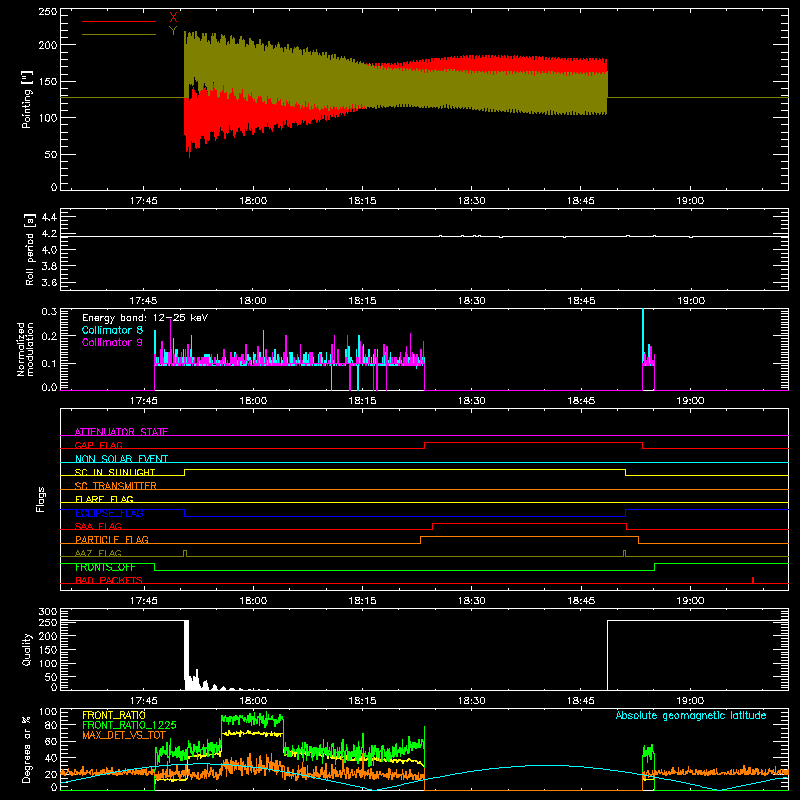The image size is (800, 800).
Task: Click the olive flag label above FRONTS_OFF
Action: point(98,553)
